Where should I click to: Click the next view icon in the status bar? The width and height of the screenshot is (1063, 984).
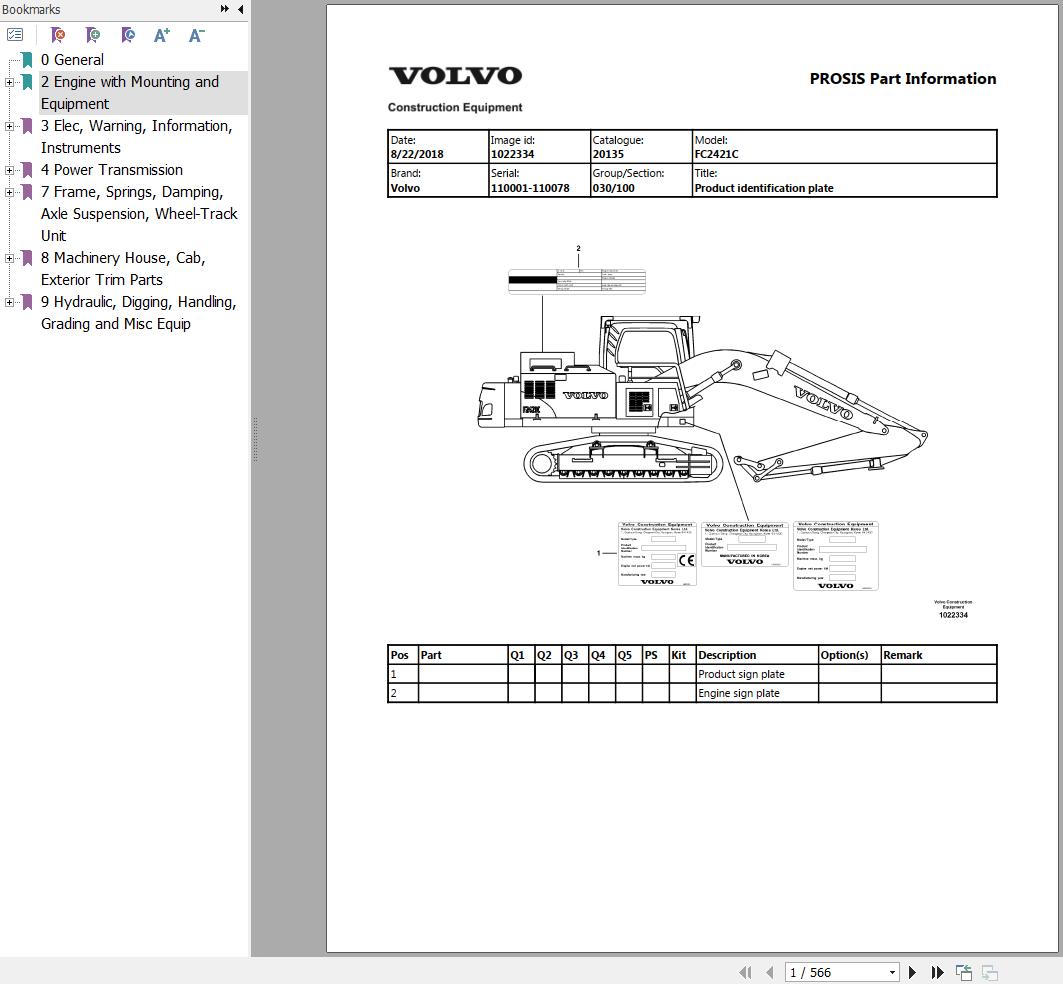pyautogui.click(x=990, y=972)
